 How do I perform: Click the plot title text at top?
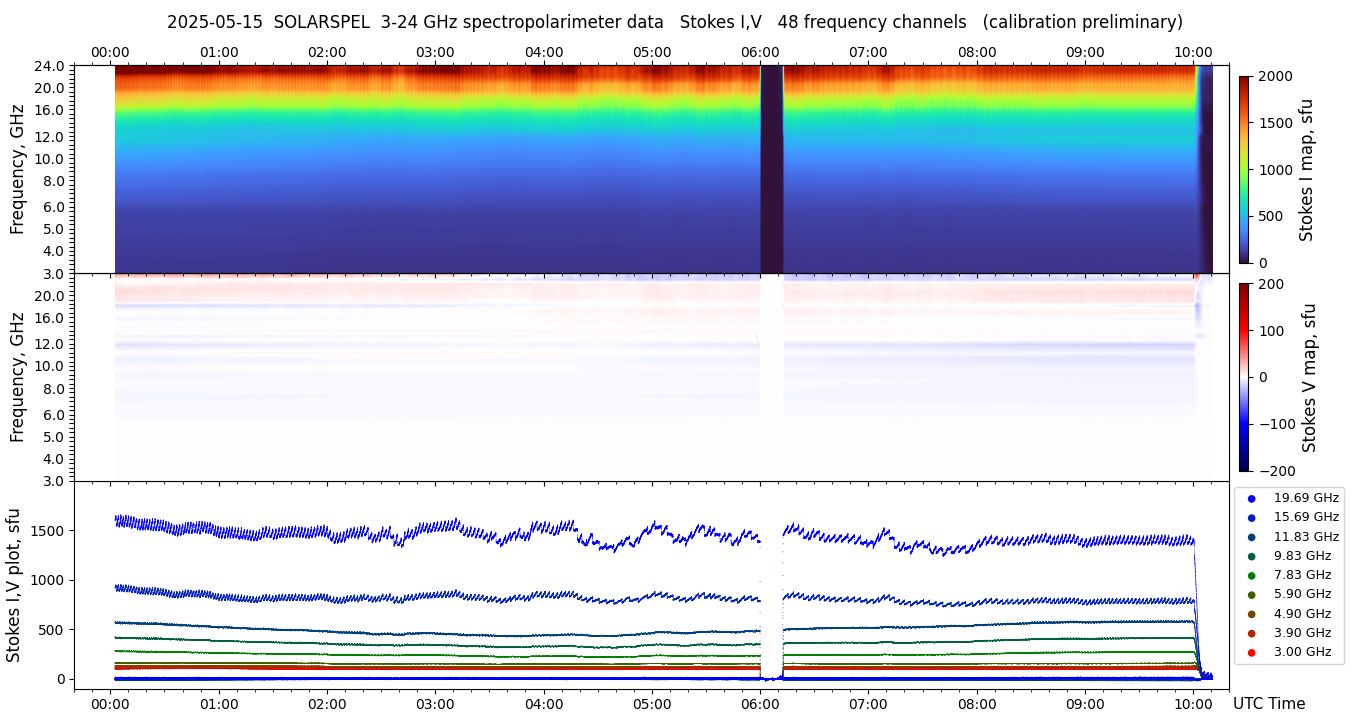click(x=674, y=22)
